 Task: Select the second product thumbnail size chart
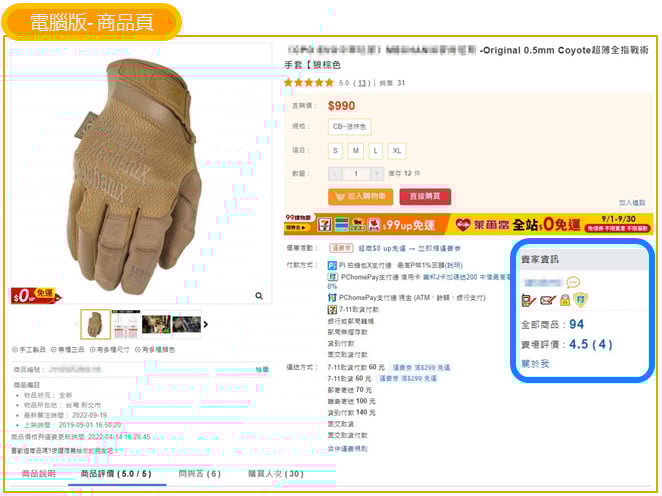point(126,324)
